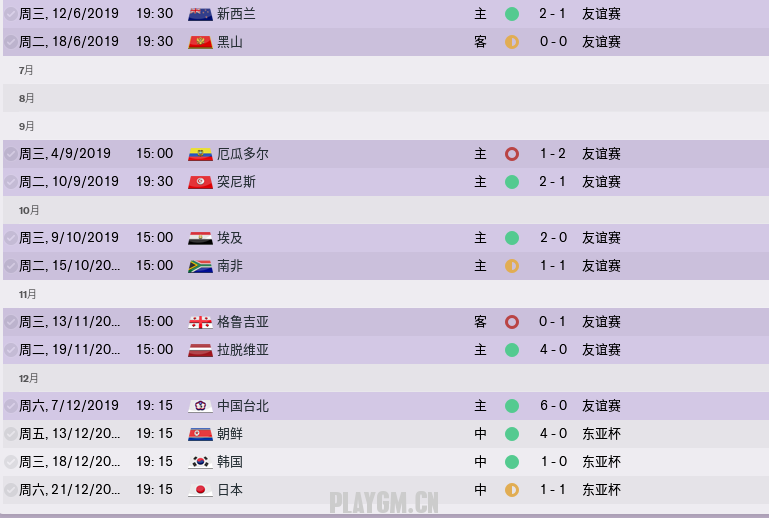
Task: Click the 12月 month header
Action: click(x=29, y=378)
